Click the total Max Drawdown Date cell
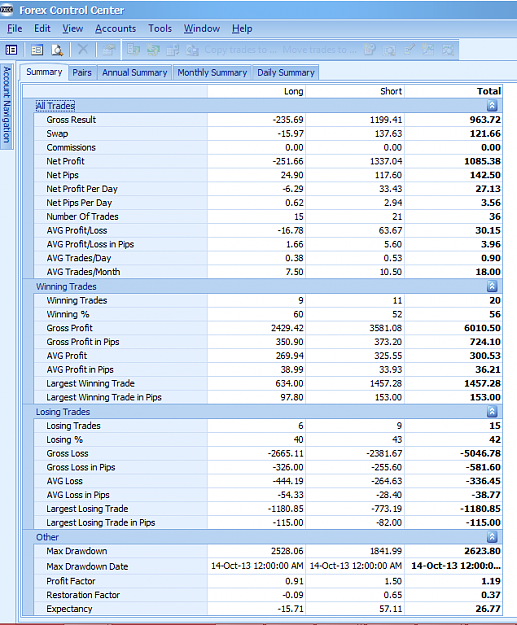 point(456,566)
